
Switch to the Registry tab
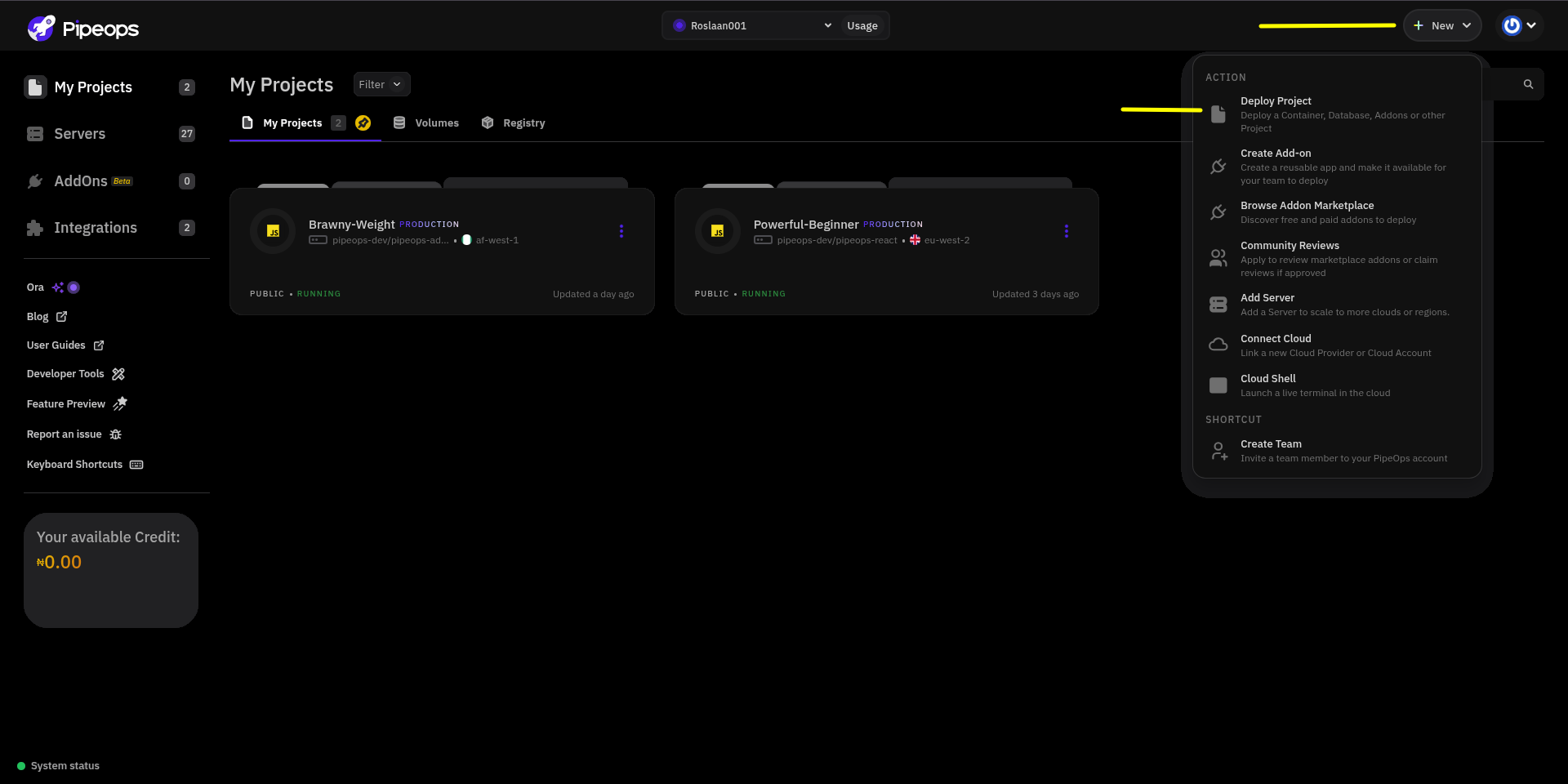(514, 123)
